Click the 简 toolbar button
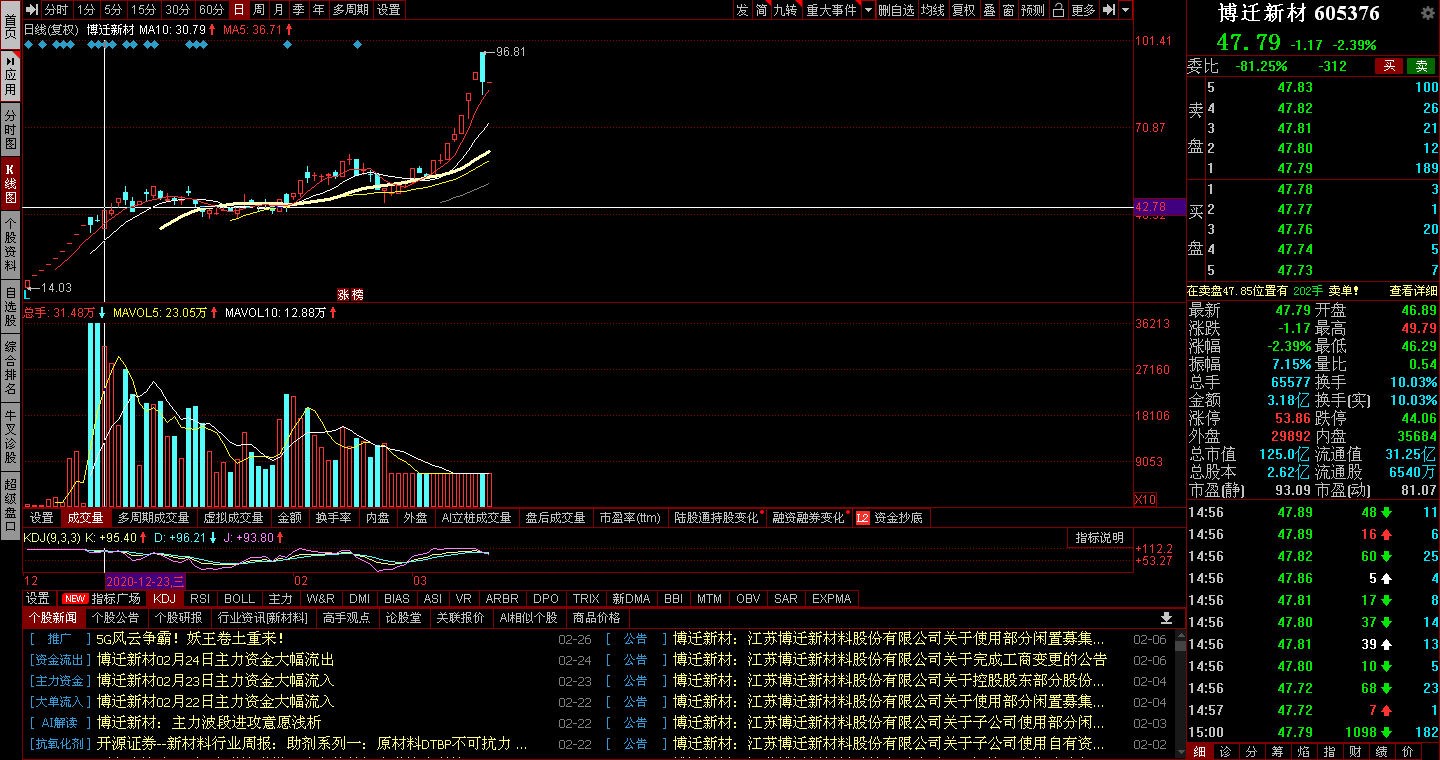 [762, 10]
